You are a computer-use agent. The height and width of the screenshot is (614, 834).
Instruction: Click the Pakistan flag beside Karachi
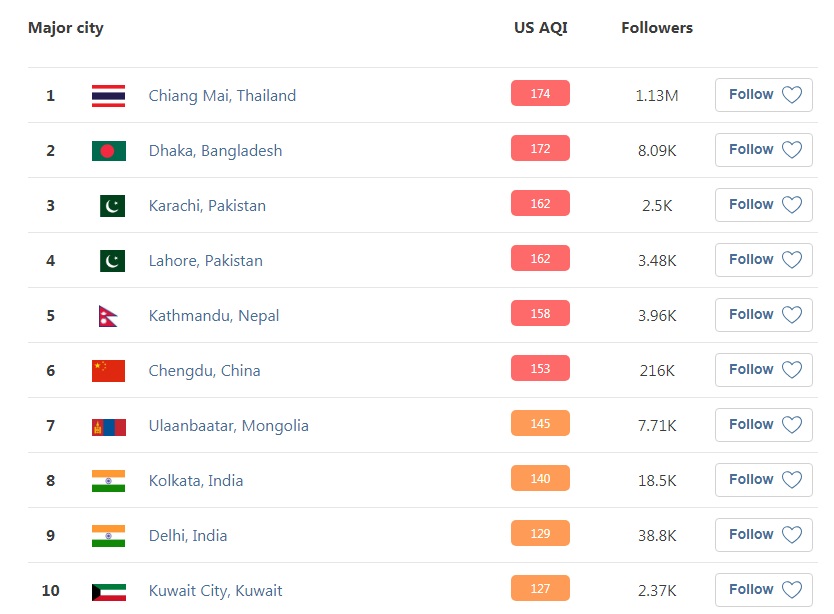(x=112, y=206)
